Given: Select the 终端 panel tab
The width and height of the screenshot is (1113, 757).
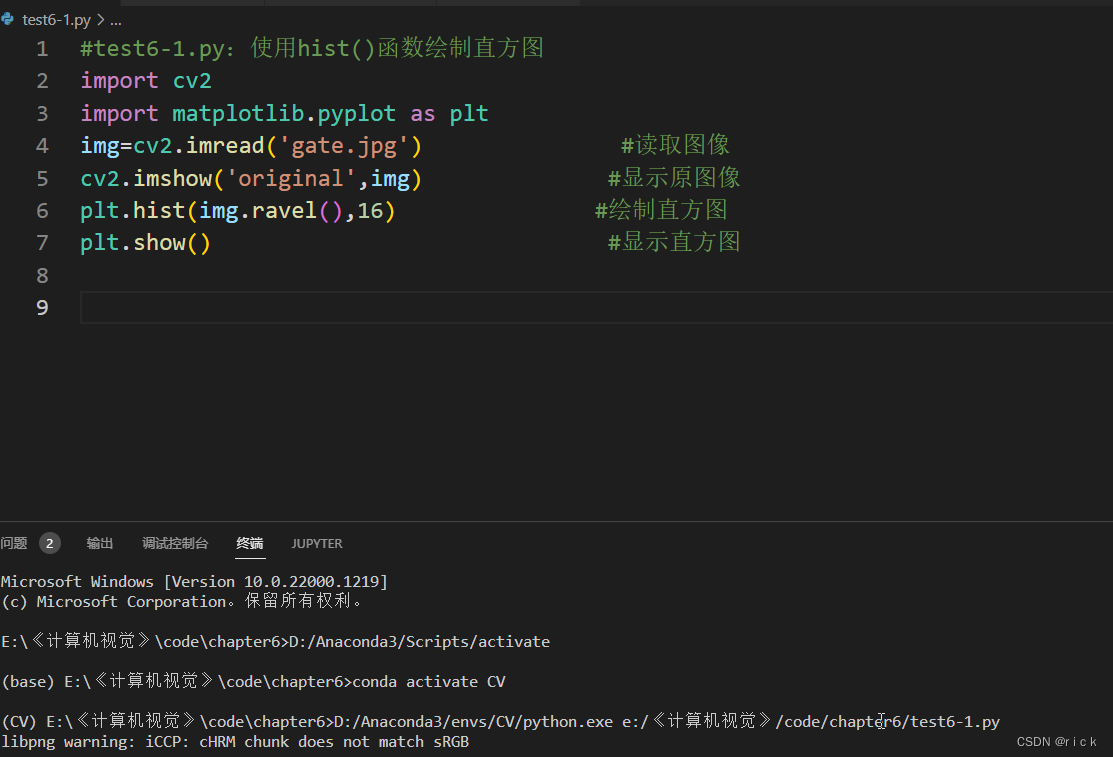Looking at the screenshot, I should [x=250, y=543].
